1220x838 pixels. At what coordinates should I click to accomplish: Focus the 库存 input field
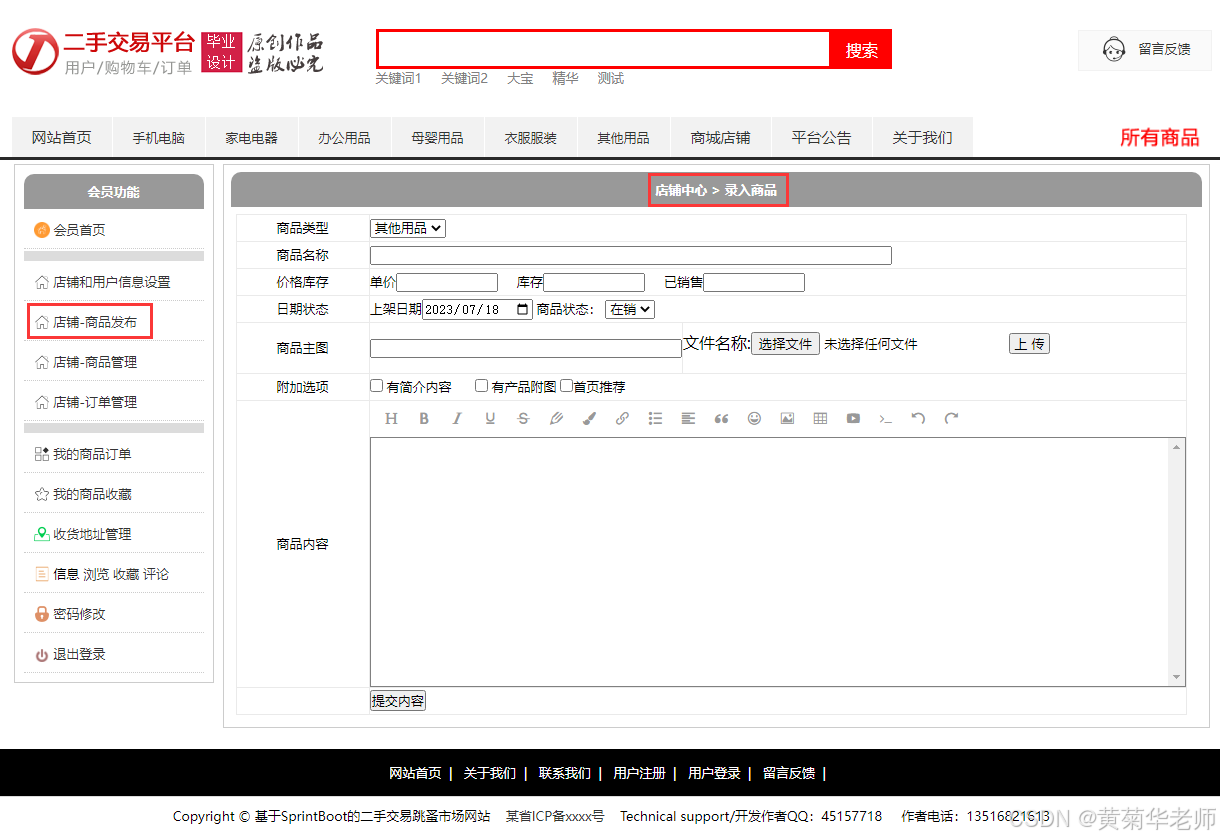click(x=594, y=282)
